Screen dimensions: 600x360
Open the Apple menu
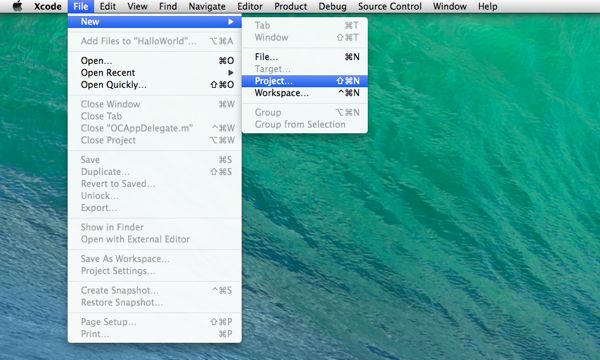(17, 6)
